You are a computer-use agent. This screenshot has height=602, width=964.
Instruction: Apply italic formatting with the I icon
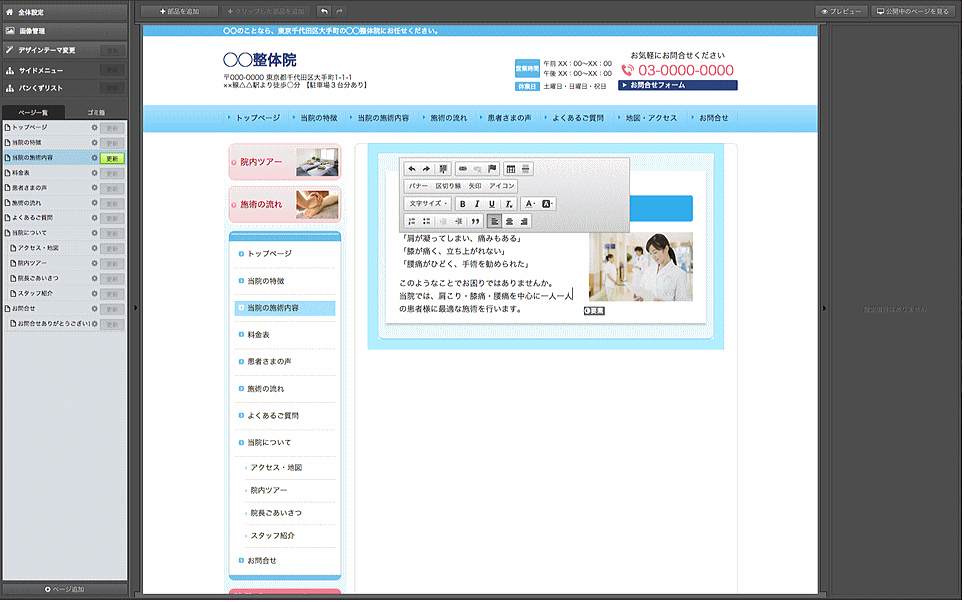(477, 204)
